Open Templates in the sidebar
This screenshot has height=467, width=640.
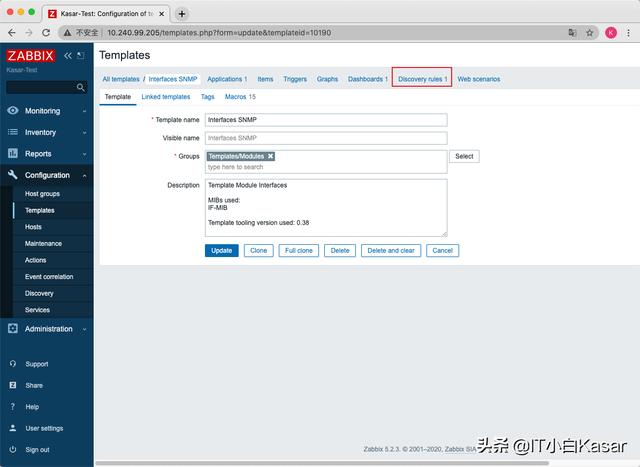click(40, 210)
